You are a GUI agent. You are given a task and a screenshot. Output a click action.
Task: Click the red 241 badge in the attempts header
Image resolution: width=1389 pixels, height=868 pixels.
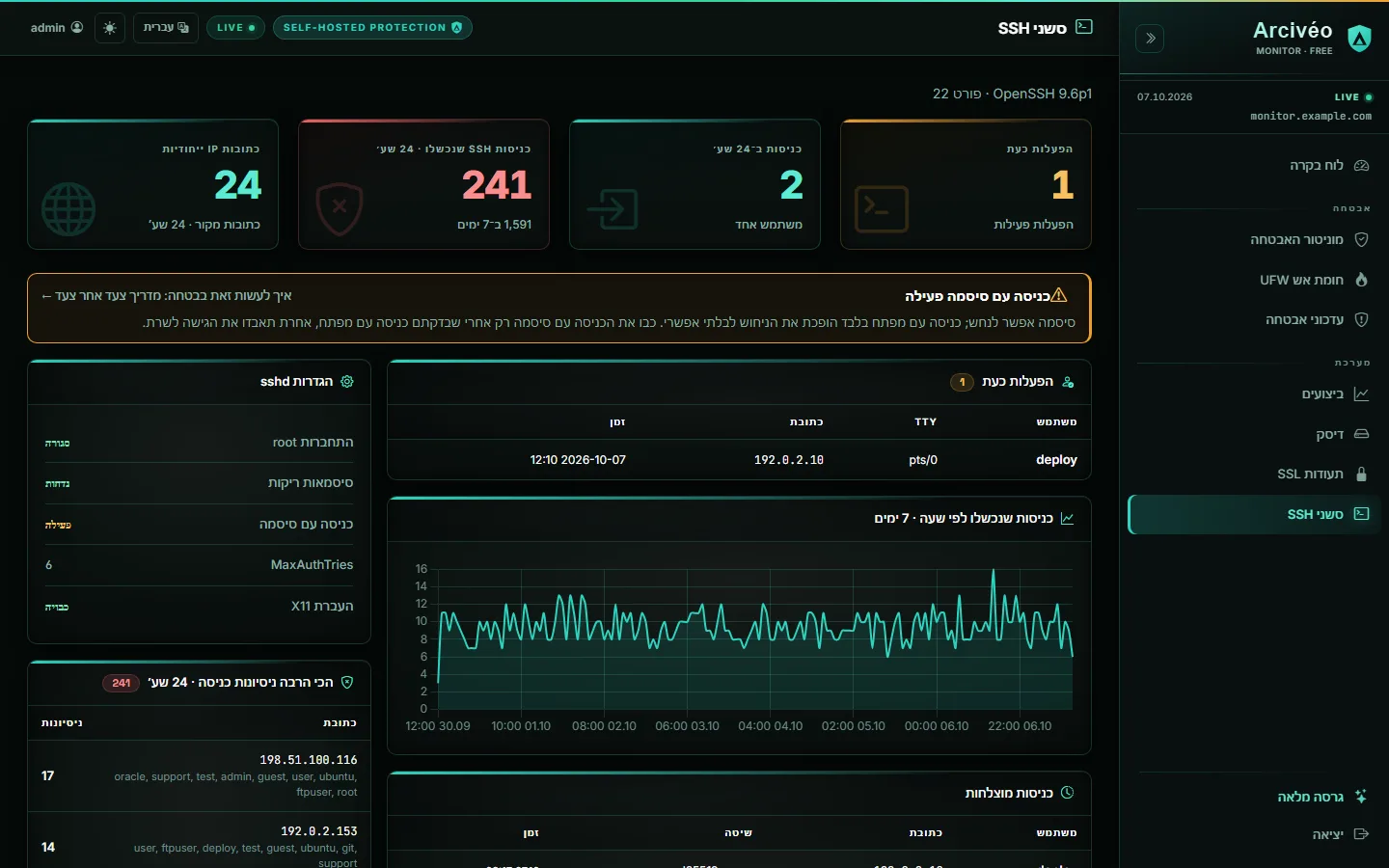[x=121, y=683]
